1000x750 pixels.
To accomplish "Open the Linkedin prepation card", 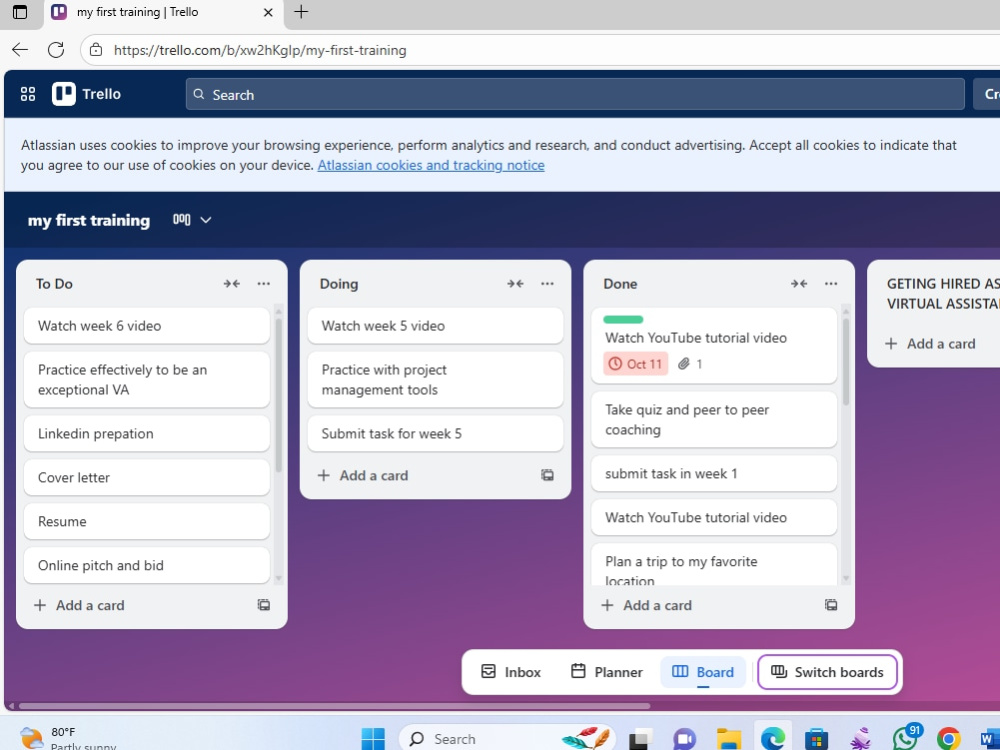I will click(x=147, y=434).
